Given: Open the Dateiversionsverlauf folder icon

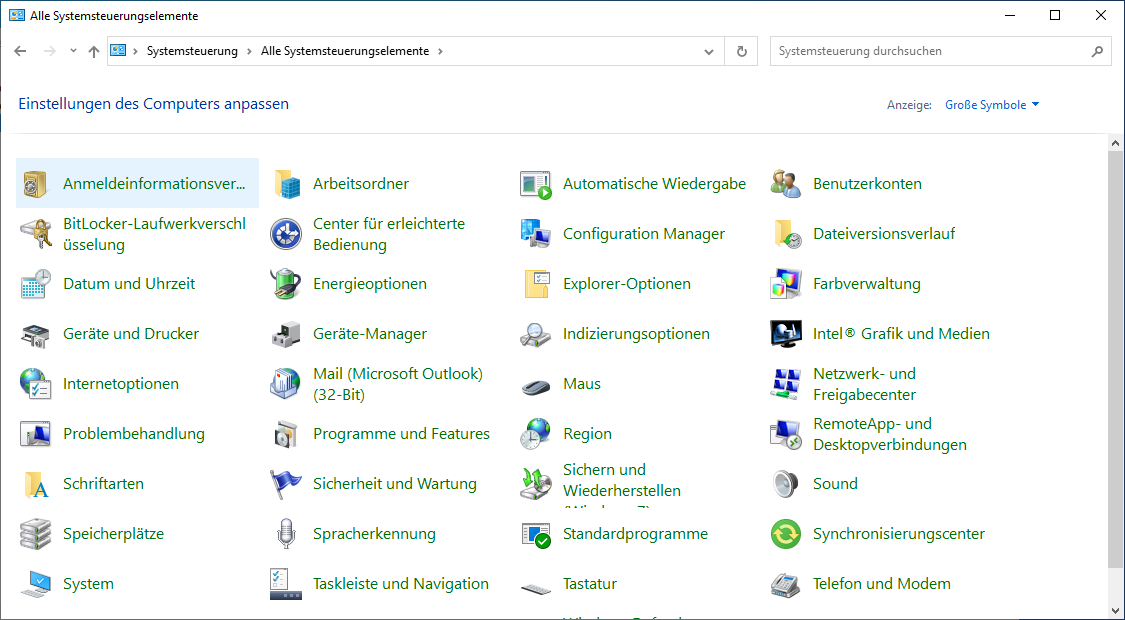Looking at the screenshot, I should tap(786, 234).
